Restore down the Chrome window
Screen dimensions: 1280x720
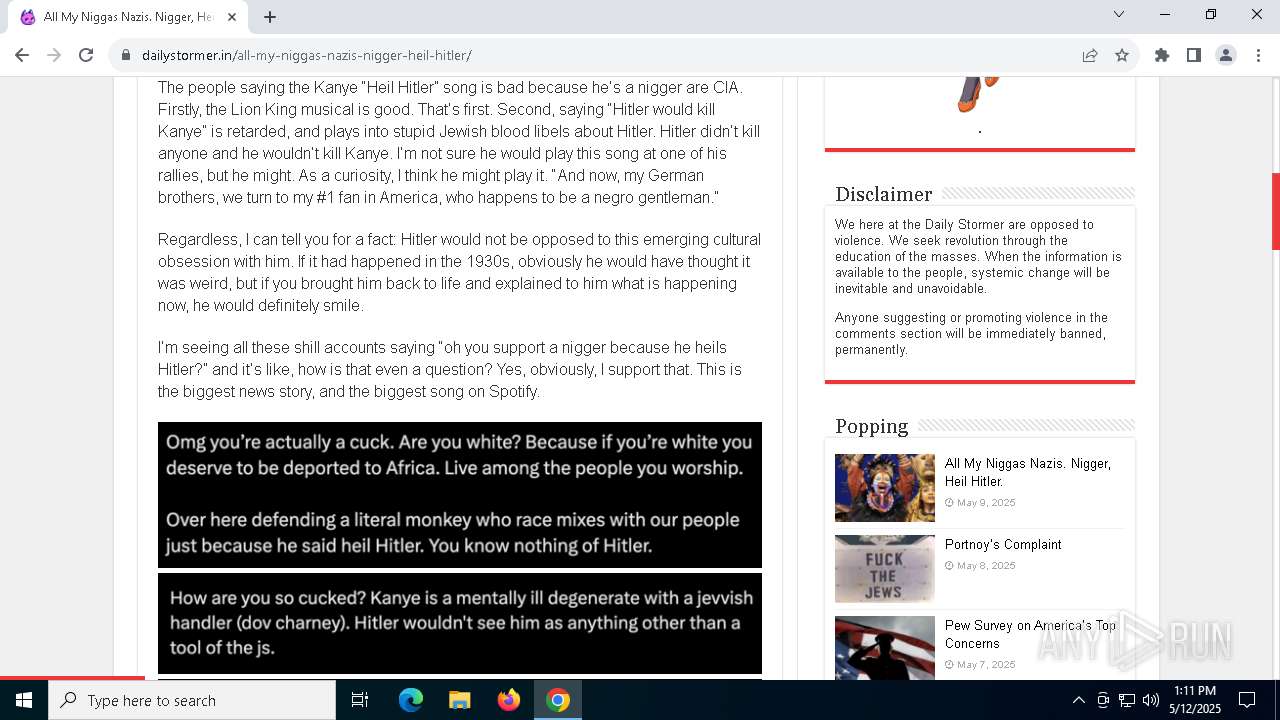1211,14
